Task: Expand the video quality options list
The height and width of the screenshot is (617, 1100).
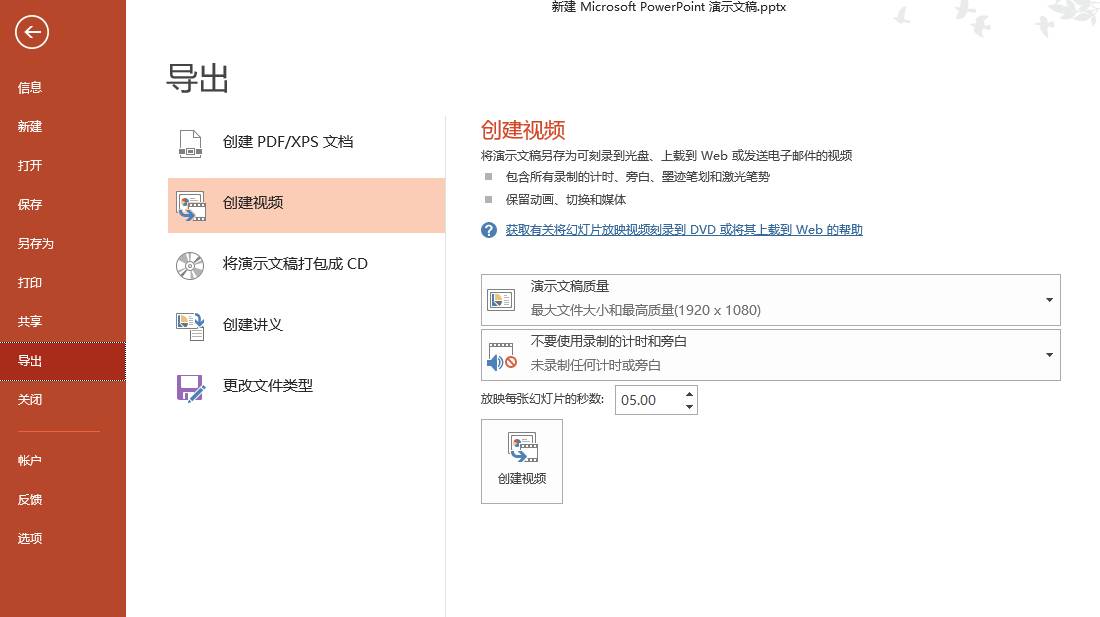Action: pos(1048,298)
